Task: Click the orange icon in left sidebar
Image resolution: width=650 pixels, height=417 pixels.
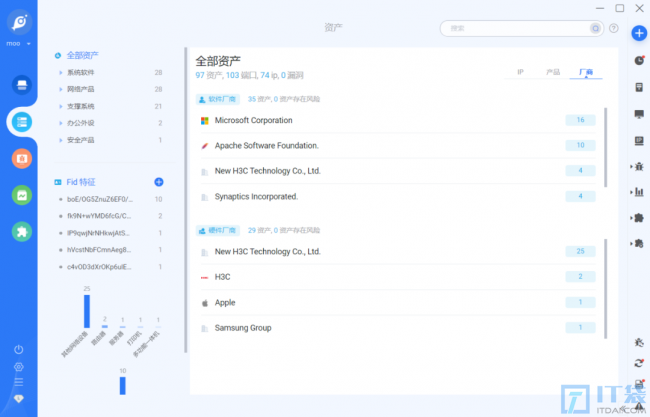Action: 22,158
